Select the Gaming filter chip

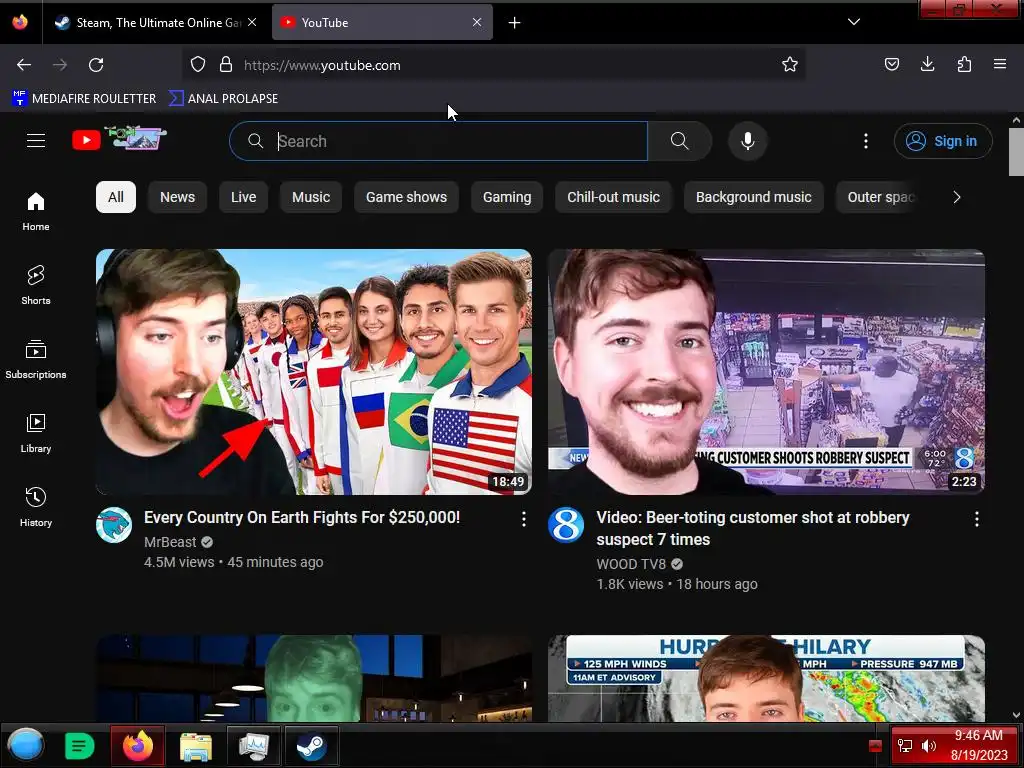pos(507,197)
